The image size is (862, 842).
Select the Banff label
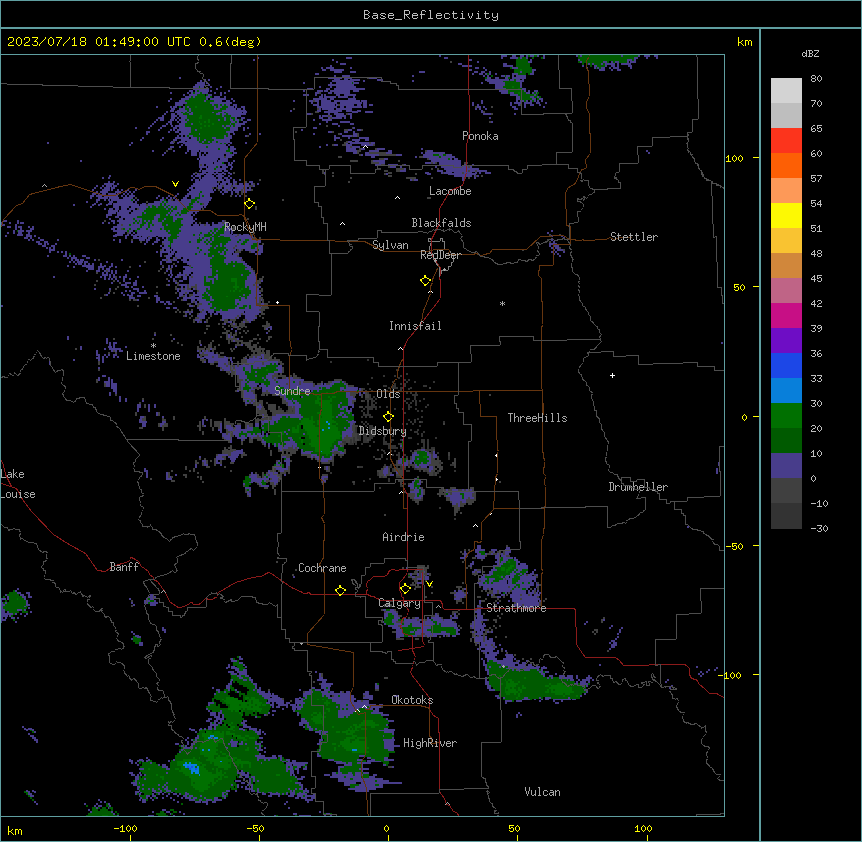point(124,567)
